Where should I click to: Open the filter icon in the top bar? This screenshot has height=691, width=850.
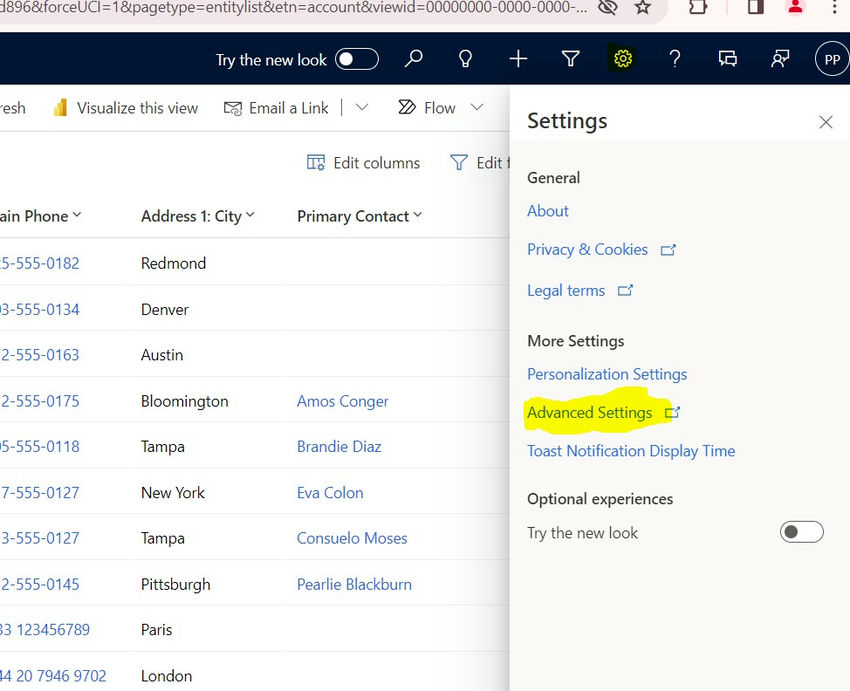coord(570,59)
